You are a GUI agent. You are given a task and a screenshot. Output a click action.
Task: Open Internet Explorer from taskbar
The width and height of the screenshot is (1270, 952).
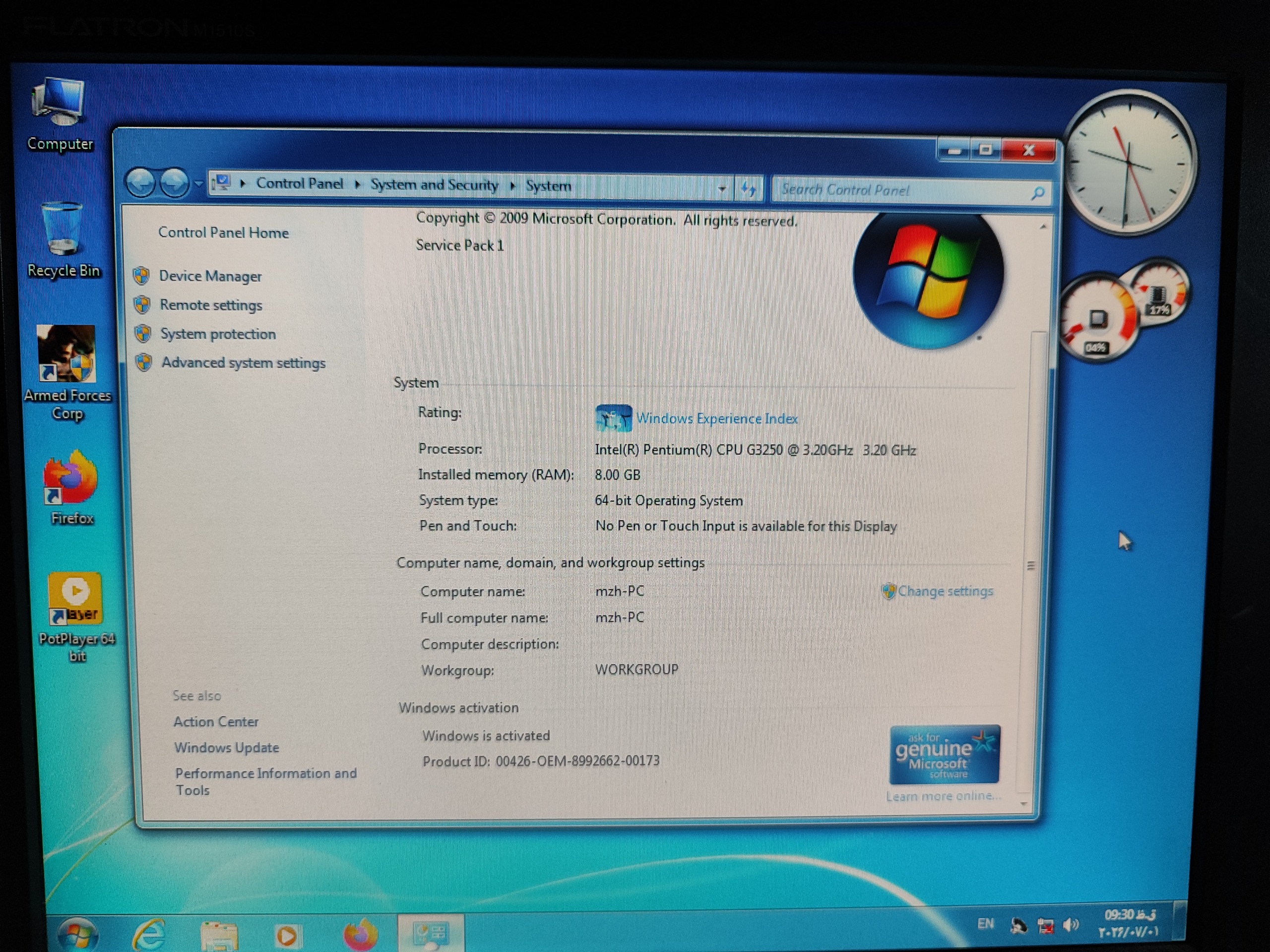coord(150,935)
